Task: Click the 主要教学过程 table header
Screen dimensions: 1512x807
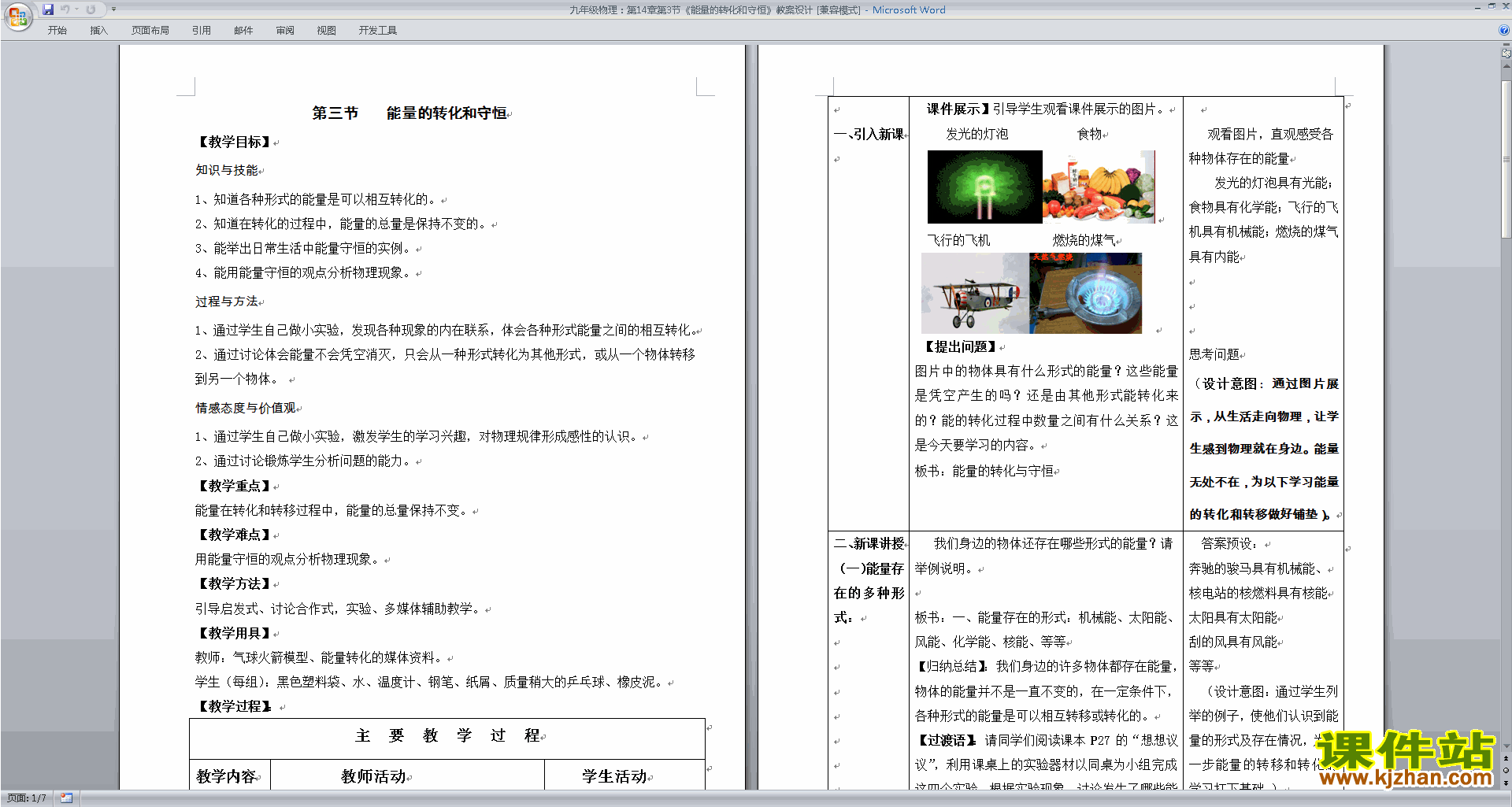Action: click(x=447, y=735)
